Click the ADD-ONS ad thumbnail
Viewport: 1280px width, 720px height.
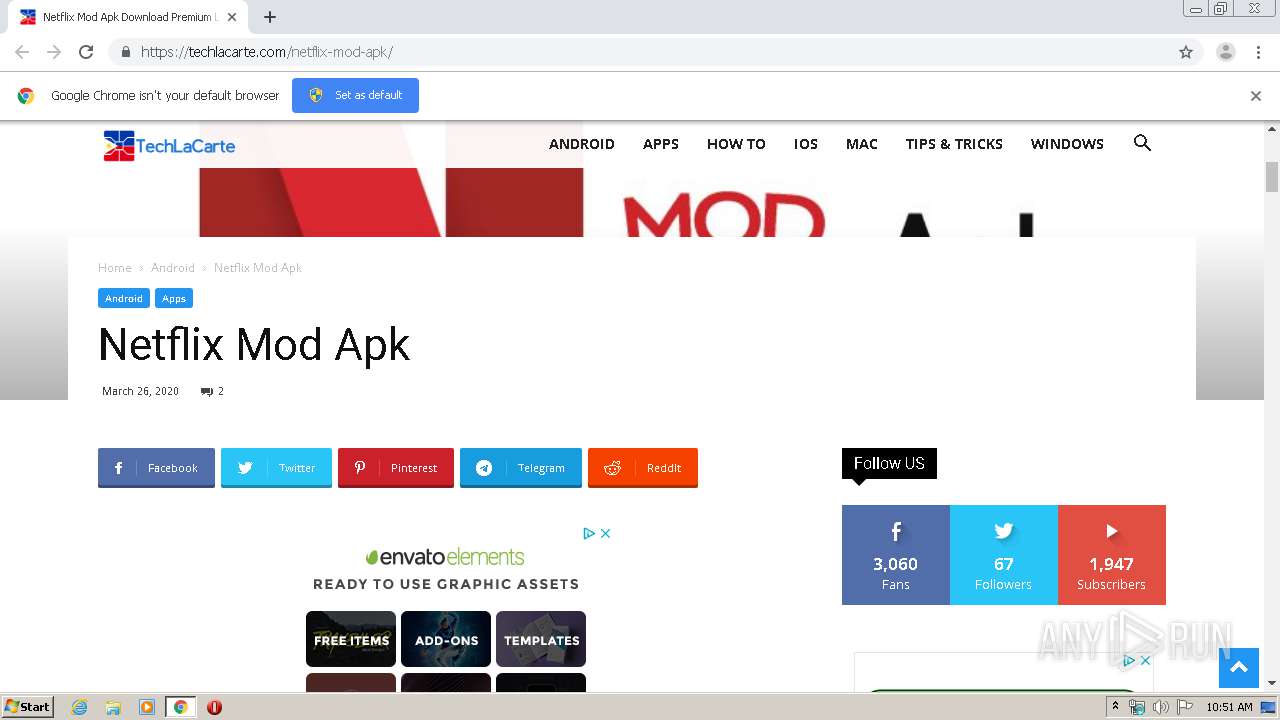point(446,639)
